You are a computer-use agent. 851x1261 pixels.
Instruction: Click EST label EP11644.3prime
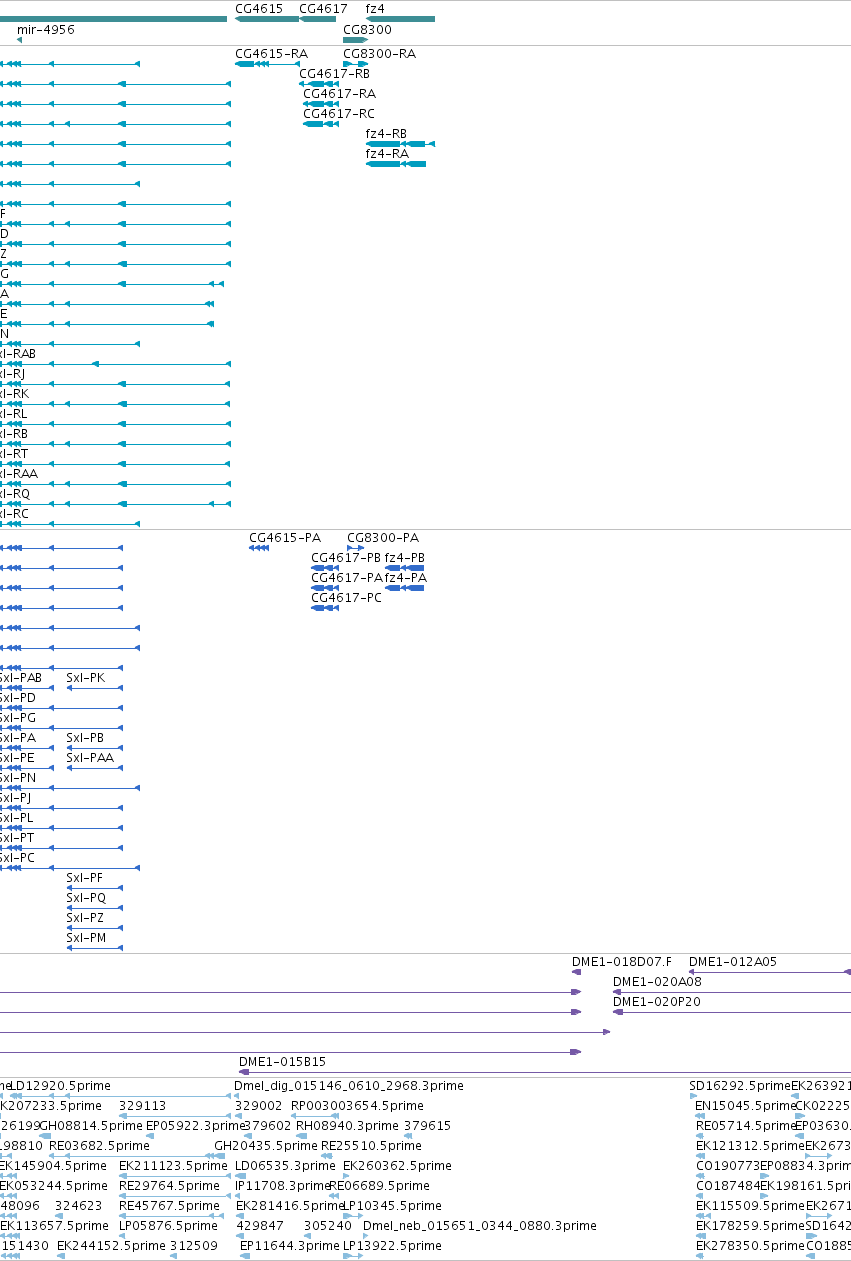290,1246
